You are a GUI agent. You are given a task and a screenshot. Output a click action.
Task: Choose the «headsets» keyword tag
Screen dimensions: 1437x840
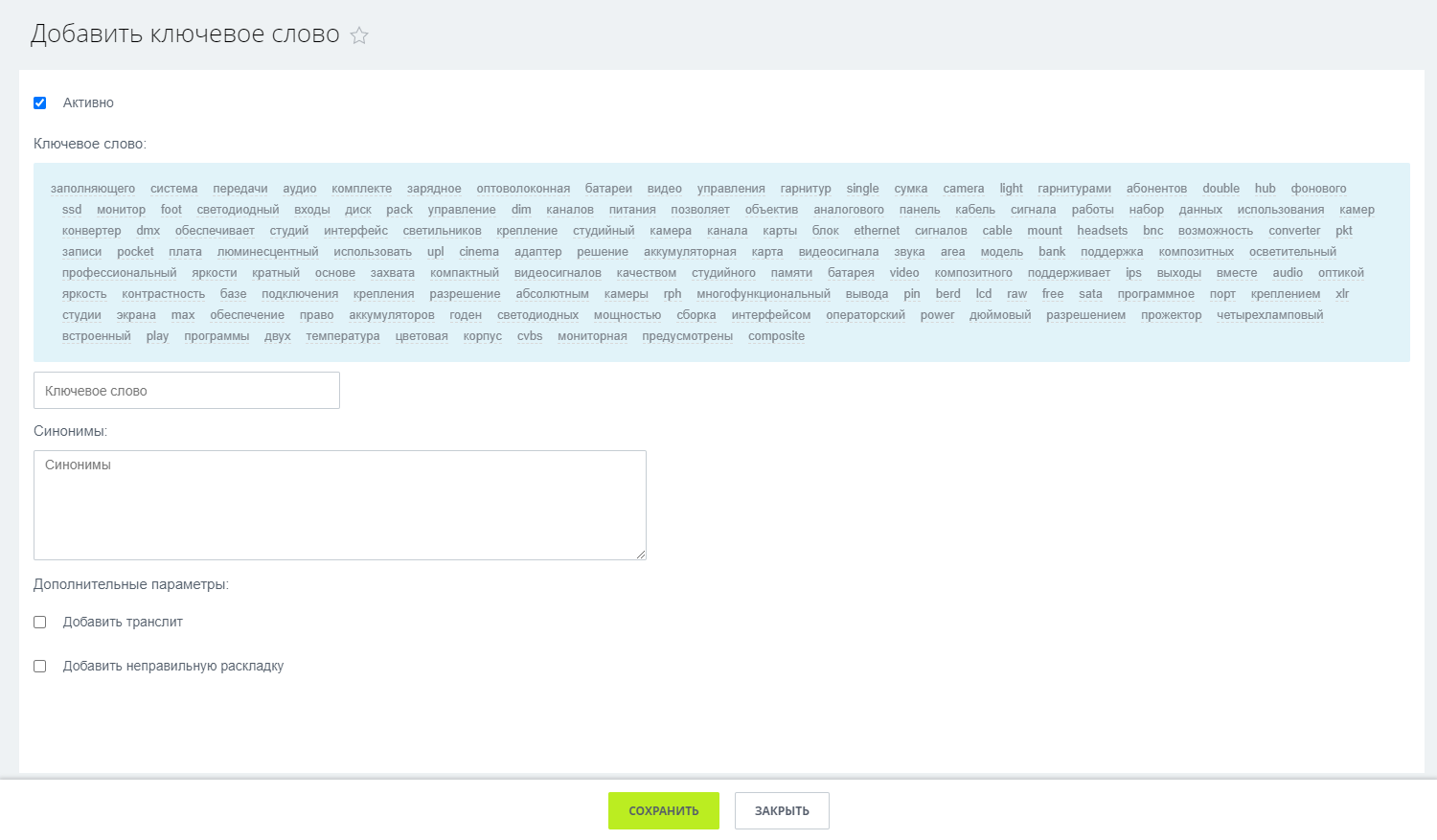point(1102,231)
